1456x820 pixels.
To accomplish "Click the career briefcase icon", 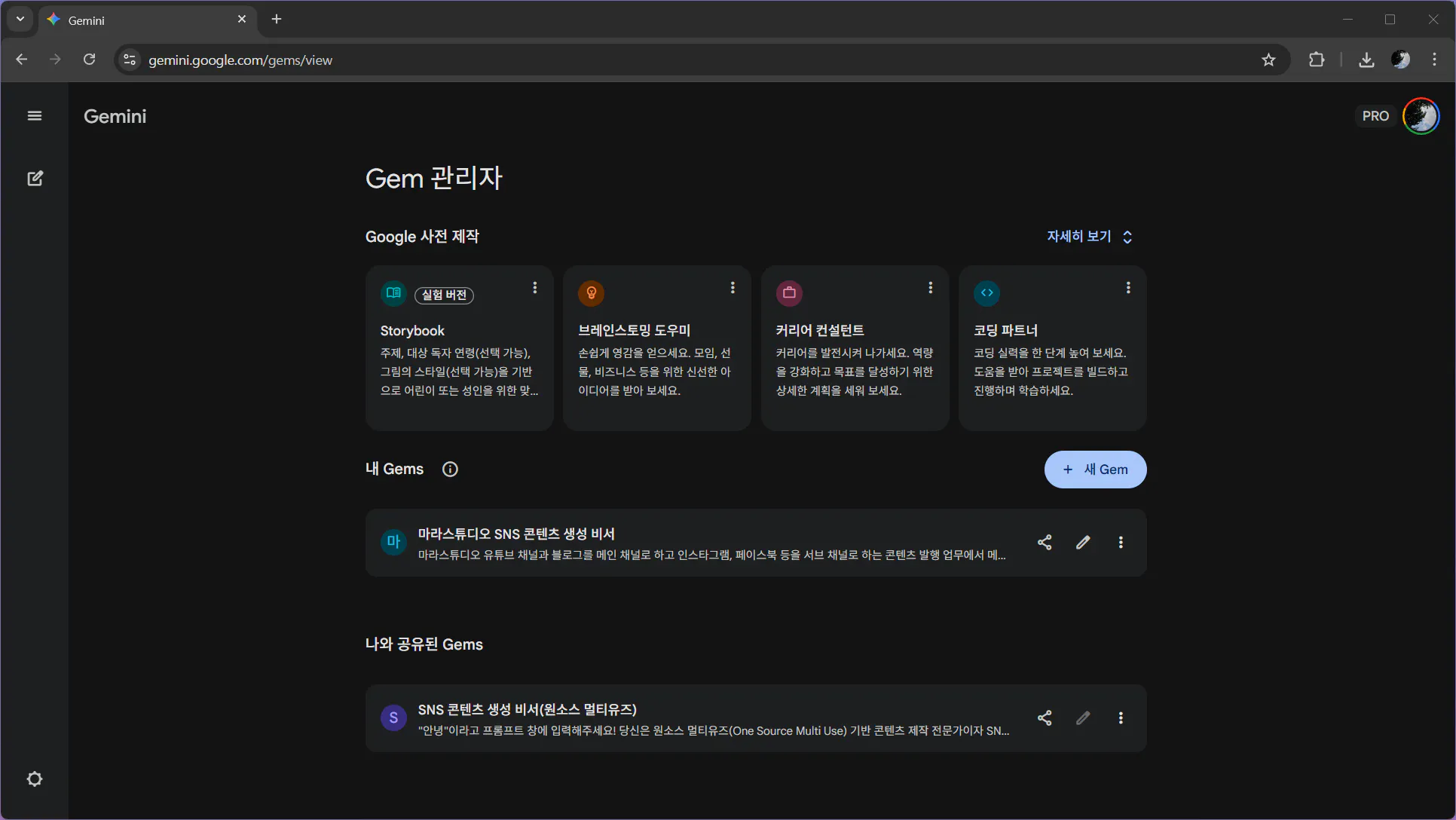I will coord(789,293).
